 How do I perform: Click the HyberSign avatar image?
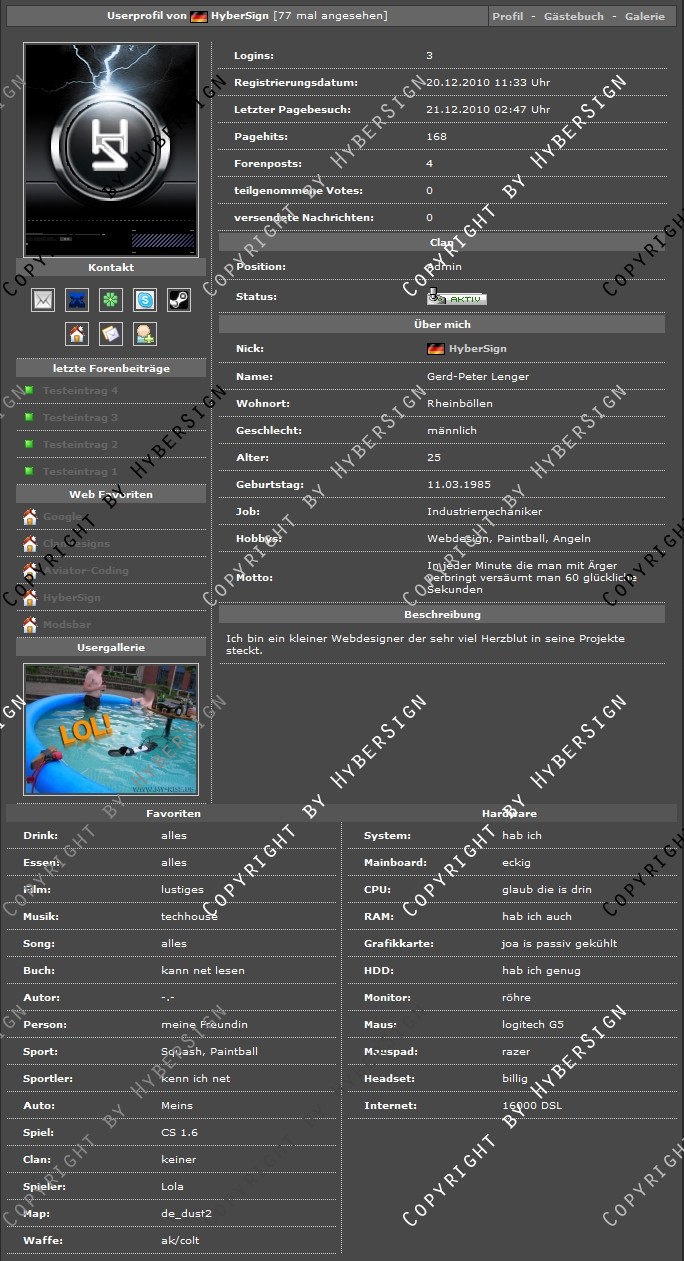coord(111,150)
